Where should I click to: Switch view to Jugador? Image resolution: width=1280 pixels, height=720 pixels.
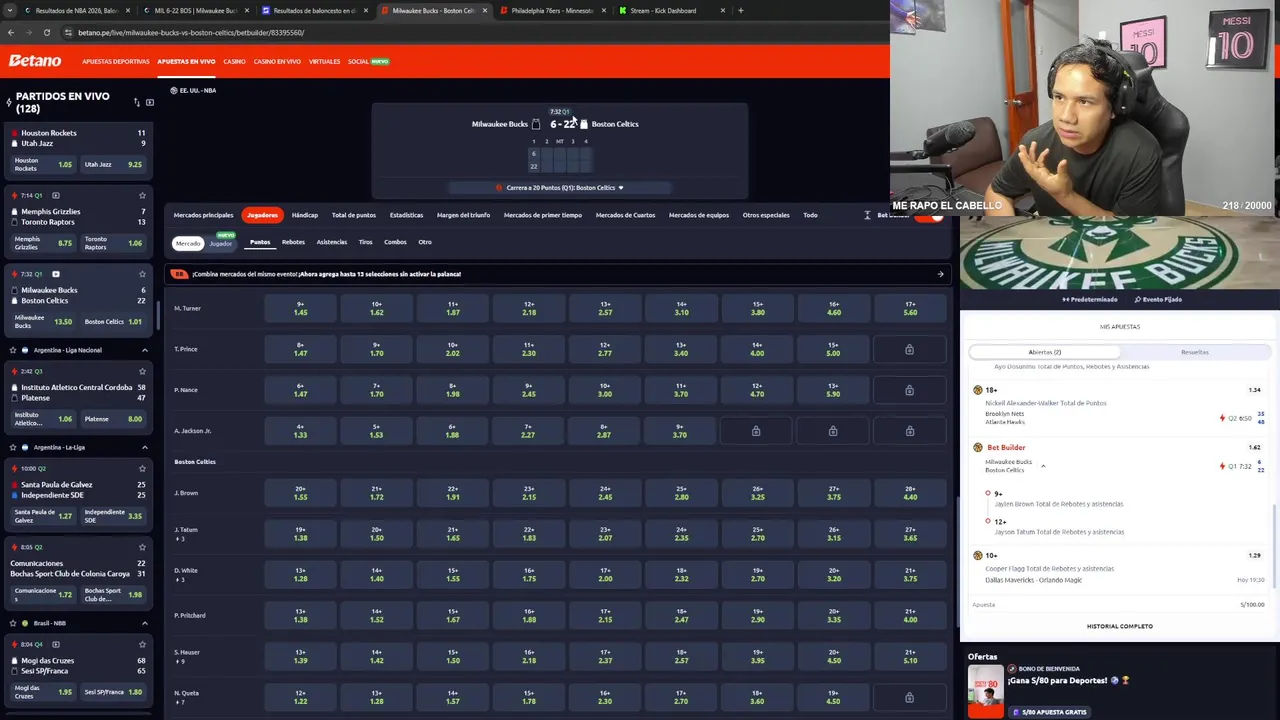(221, 243)
